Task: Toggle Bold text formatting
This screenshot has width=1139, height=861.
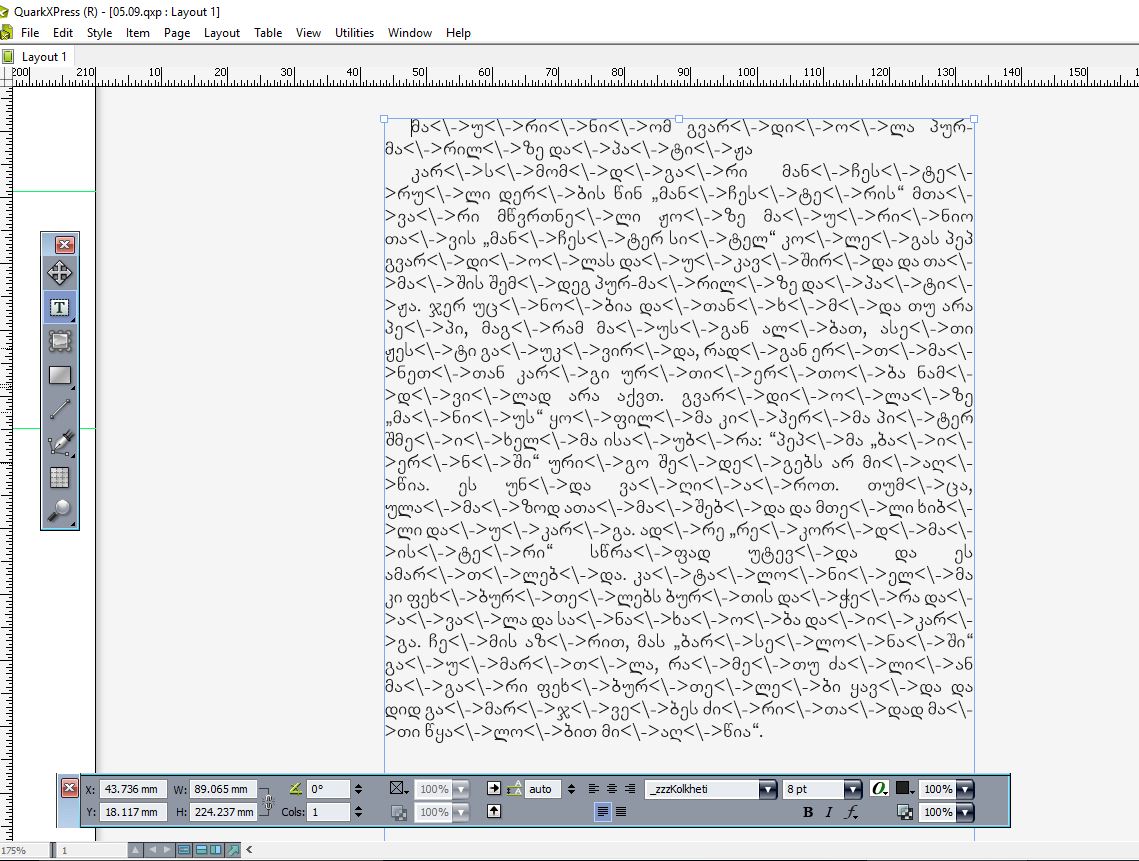Action: click(808, 813)
